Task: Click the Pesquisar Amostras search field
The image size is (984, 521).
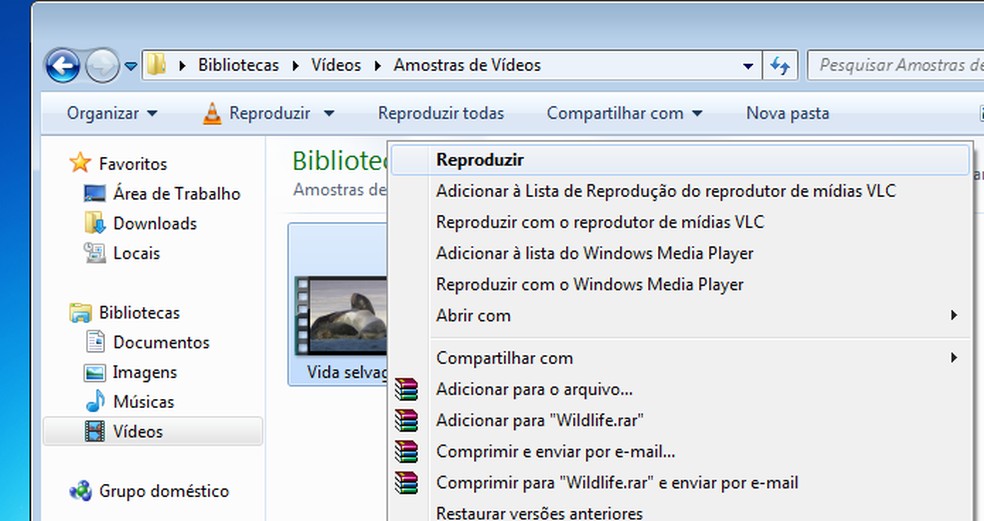Action: coord(896,65)
